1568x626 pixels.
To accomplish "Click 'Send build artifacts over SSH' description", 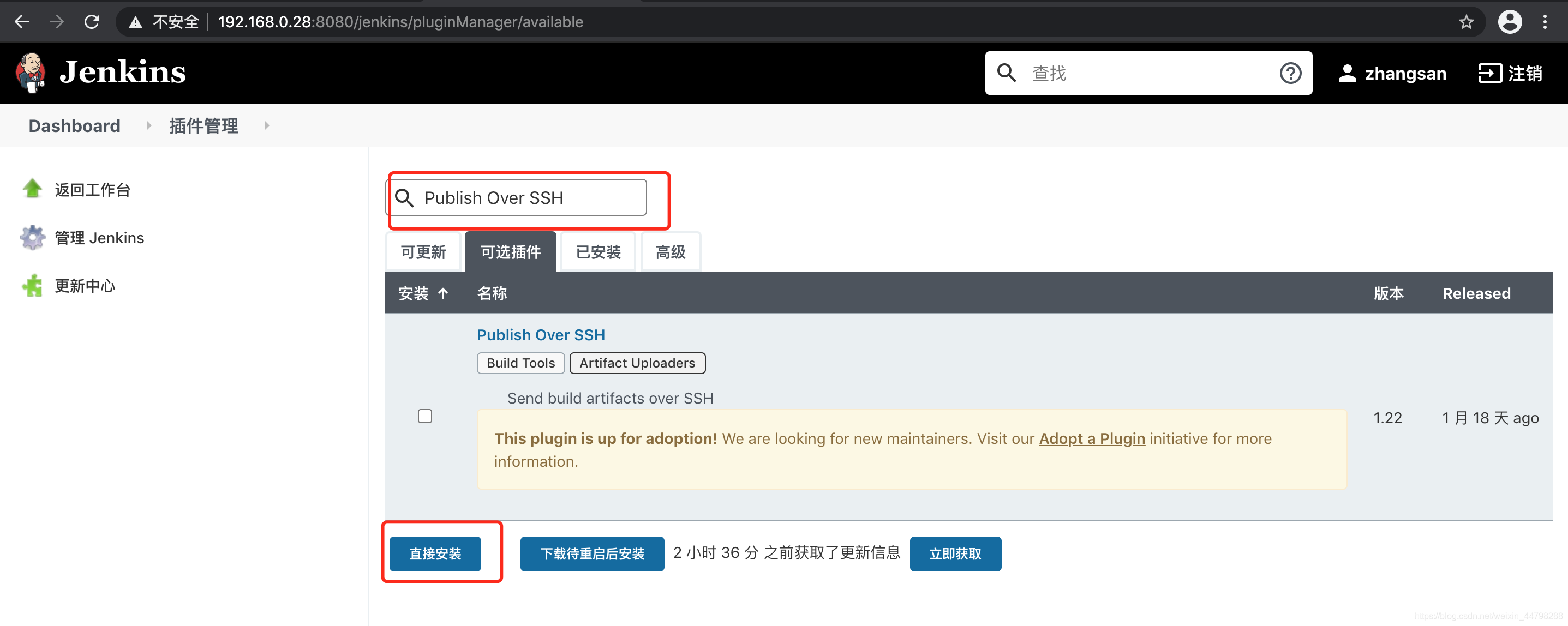I will pos(610,399).
